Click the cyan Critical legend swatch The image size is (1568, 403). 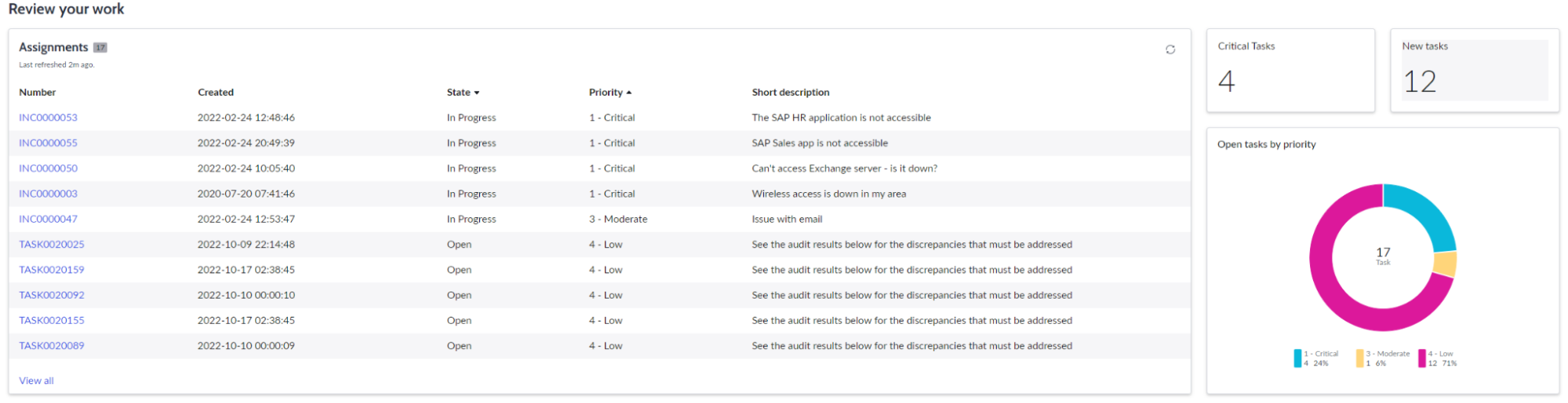tap(1297, 358)
